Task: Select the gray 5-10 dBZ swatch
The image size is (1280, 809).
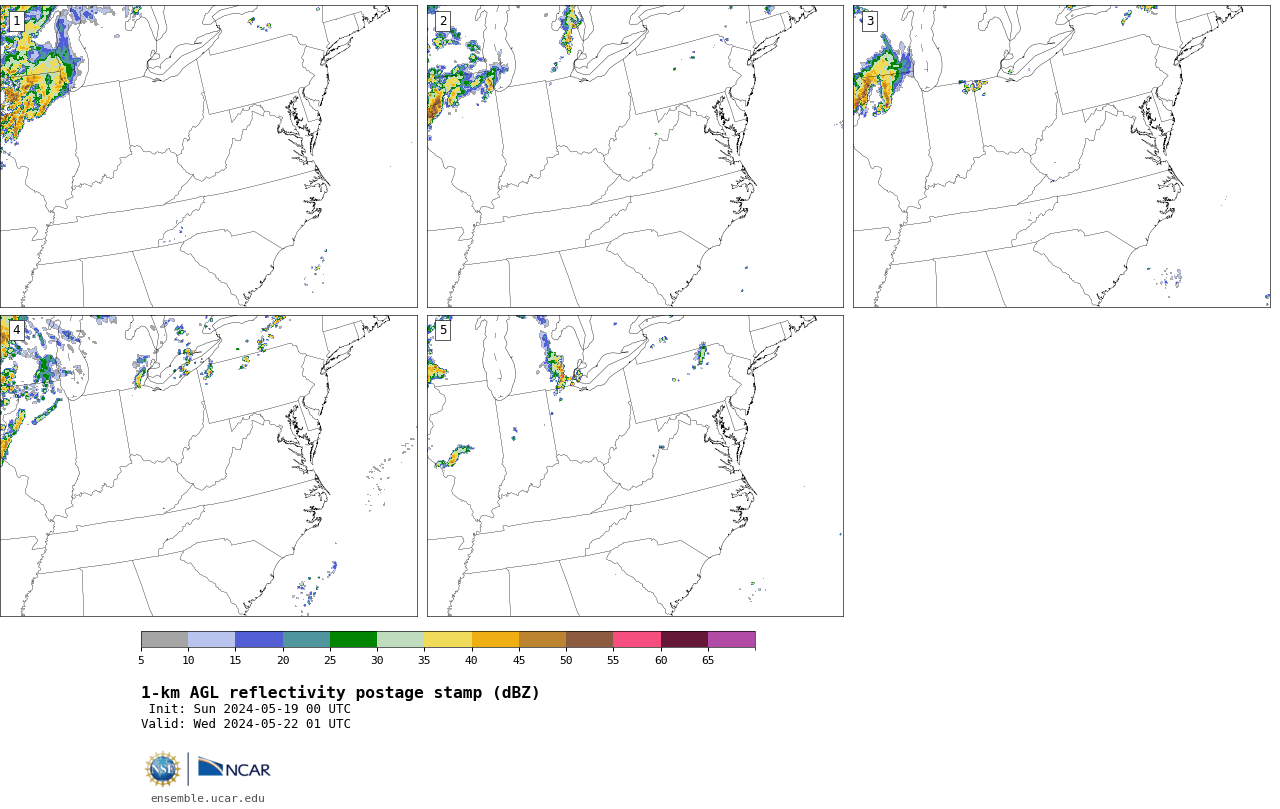Action: (164, 640)
